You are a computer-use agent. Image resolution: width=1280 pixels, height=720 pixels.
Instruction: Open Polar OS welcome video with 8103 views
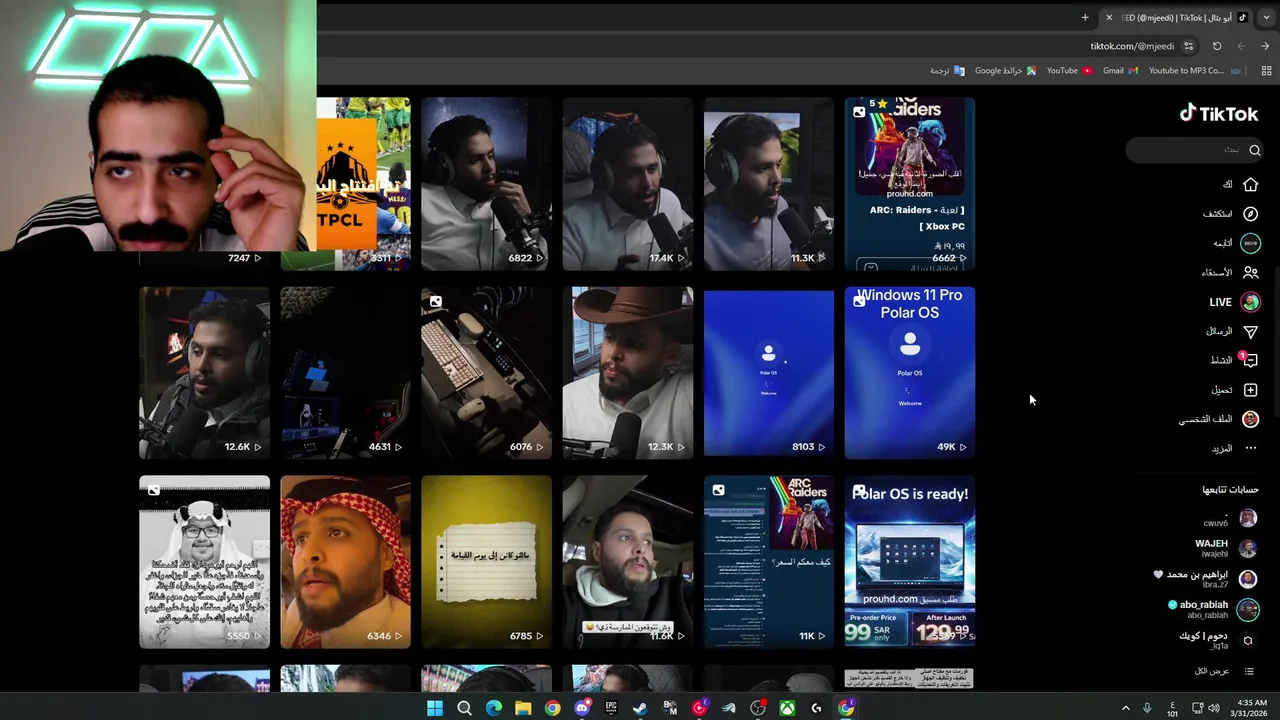click(x=769, y=373)
